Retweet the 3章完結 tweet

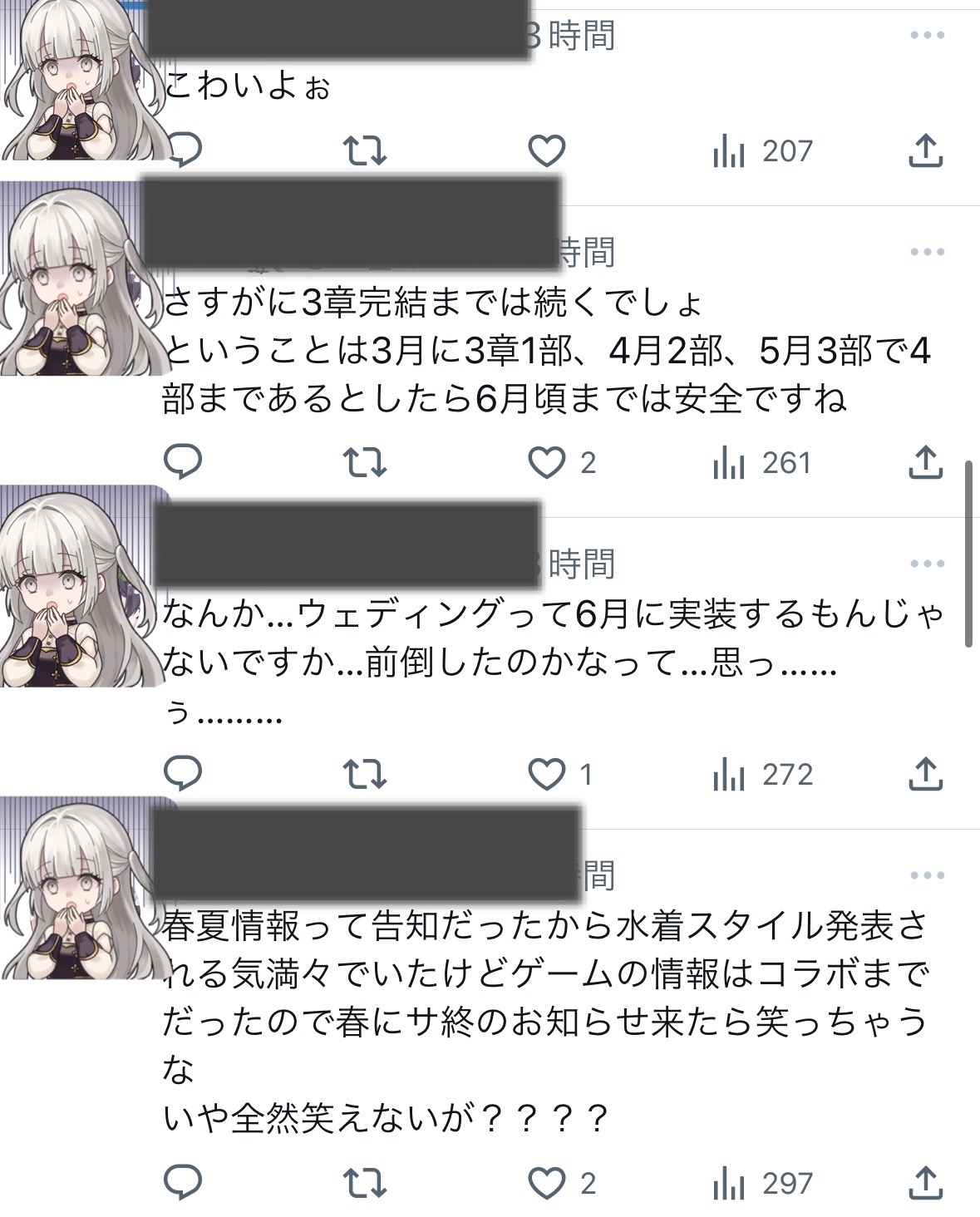(365, 463)
